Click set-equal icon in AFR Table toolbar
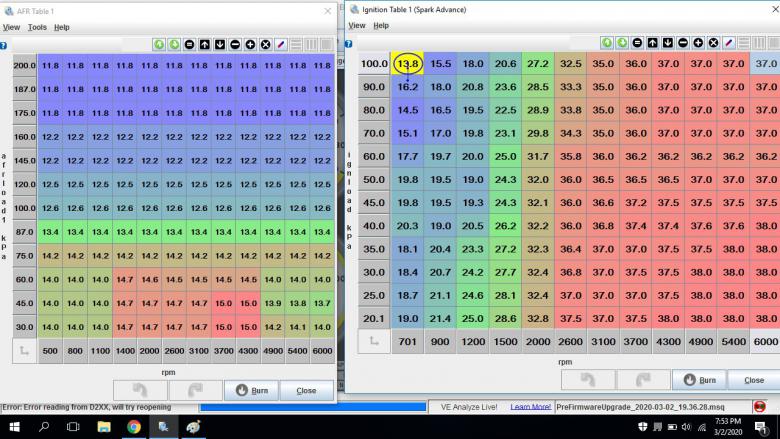Screen dimensions: 780x439 (x=189, y=44)
